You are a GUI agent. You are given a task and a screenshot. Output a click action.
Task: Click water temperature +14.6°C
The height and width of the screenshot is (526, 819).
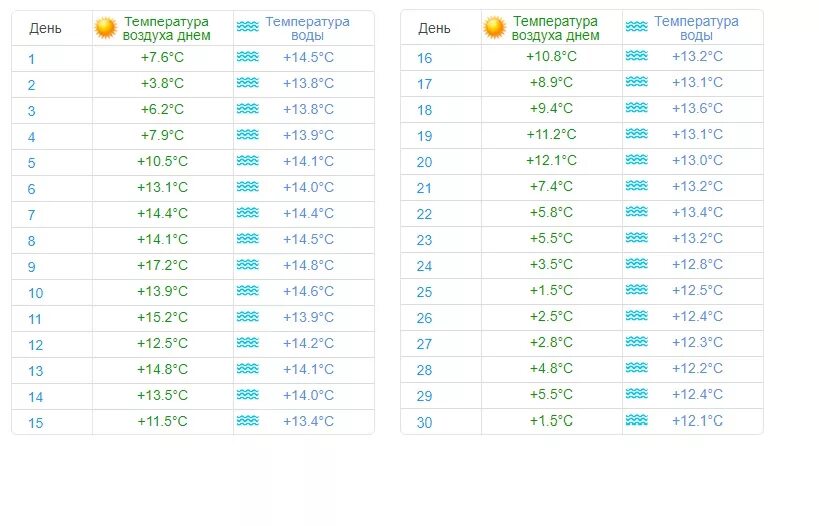click(x=309, y=291)
